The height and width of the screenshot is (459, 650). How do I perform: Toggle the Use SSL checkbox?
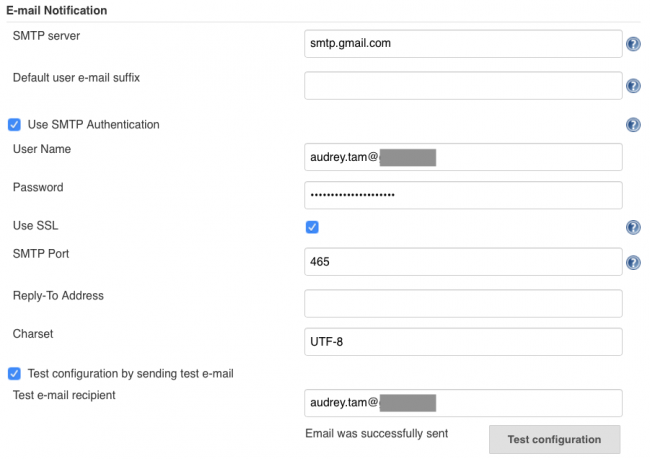[312, 227]
